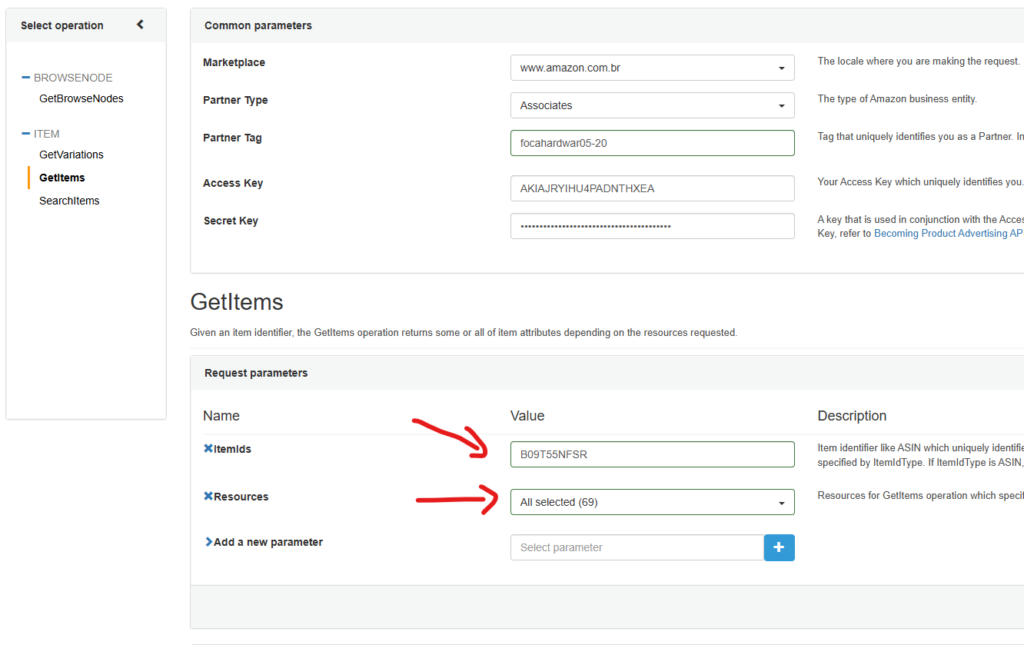This screenshot has height=645, width=1024.
Task: Click the Partner Tag label
Action: (232, 138)
